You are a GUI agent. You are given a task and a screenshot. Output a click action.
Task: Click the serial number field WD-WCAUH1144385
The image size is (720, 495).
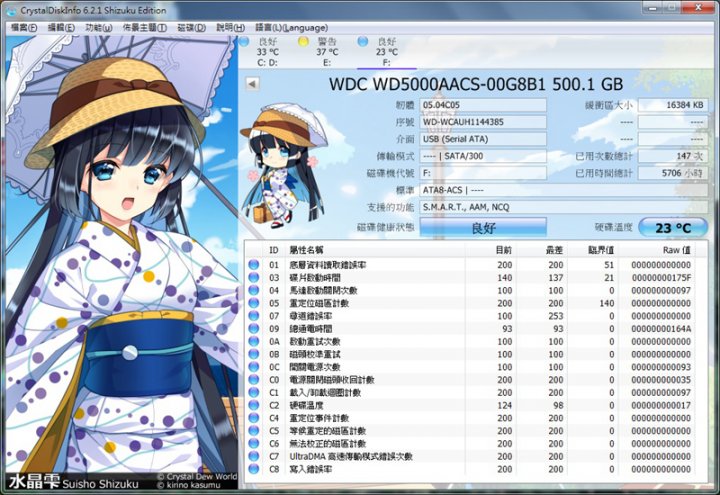click(483, 122)
